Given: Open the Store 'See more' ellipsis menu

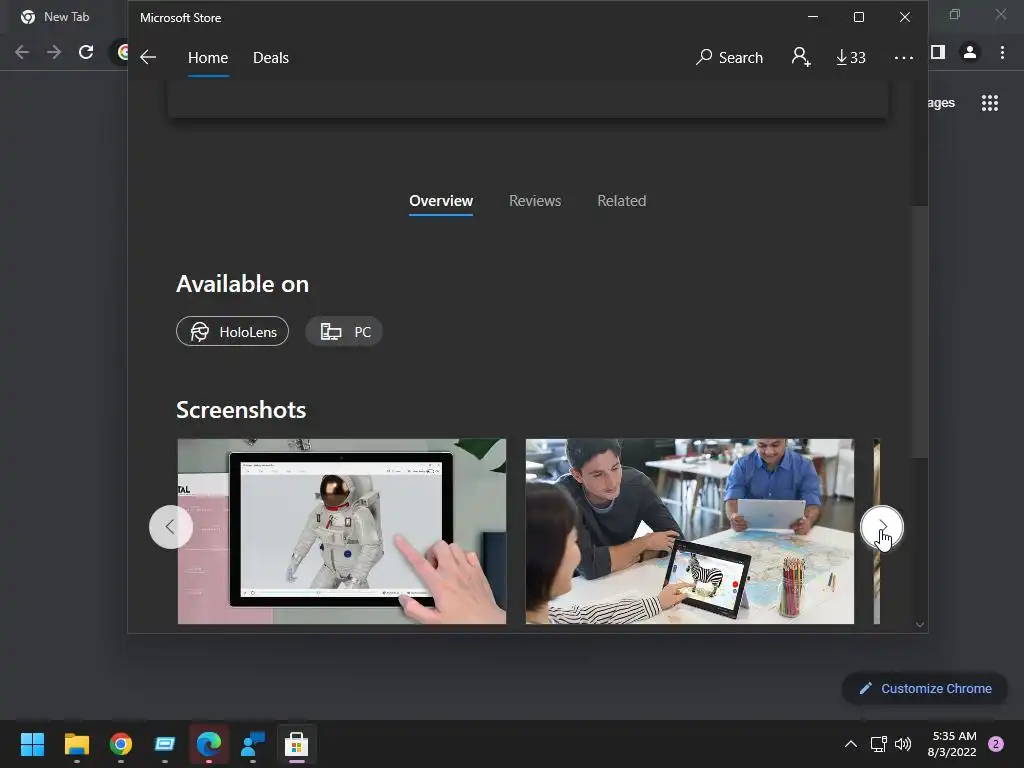Looking at the screenshot, I should click(x=904, y=57).
